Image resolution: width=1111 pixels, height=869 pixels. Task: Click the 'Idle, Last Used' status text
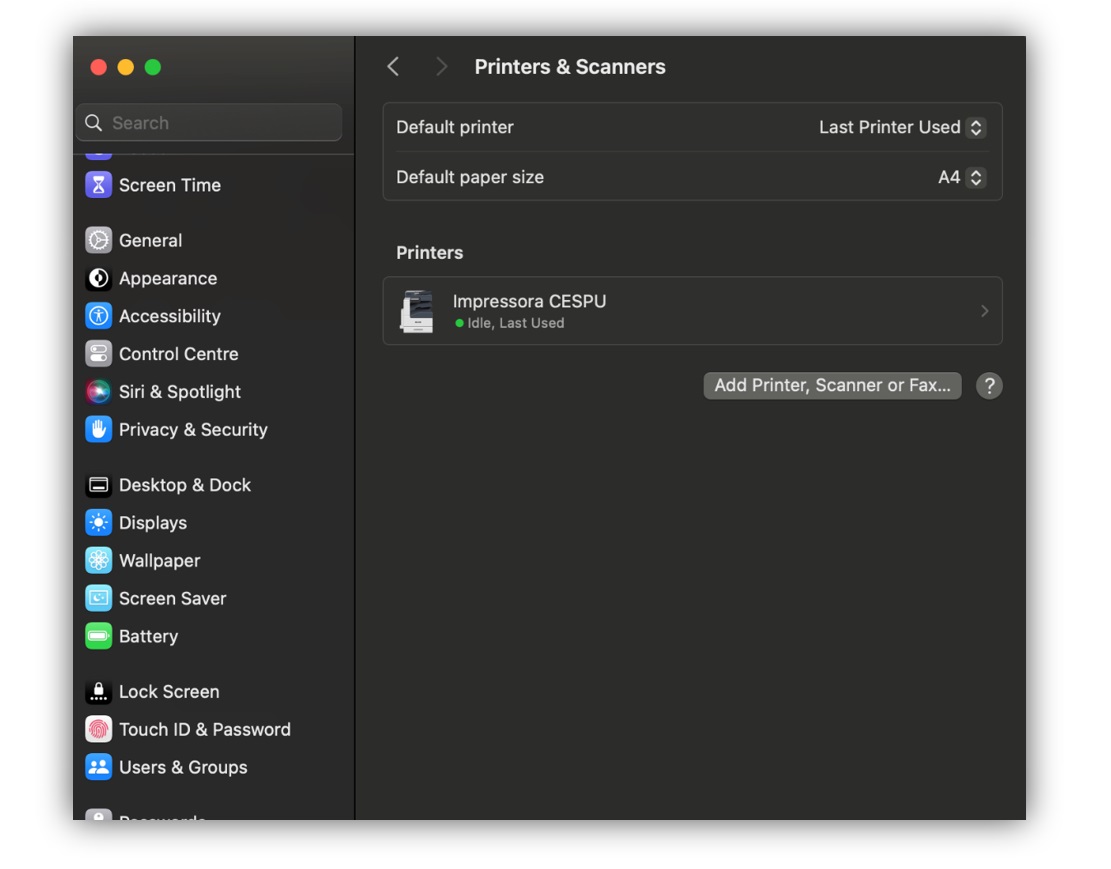point(516,323)
